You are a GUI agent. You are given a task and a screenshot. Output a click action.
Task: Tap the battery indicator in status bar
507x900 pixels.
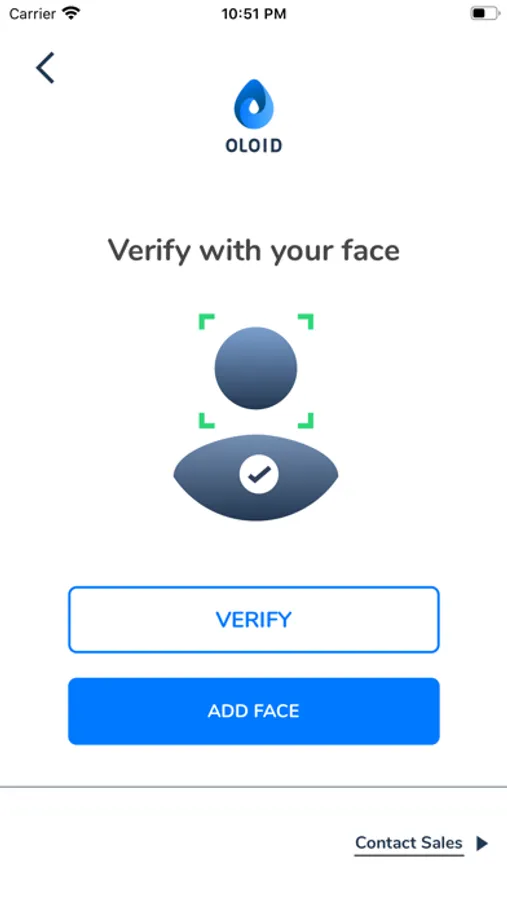(x=485, y=13)
